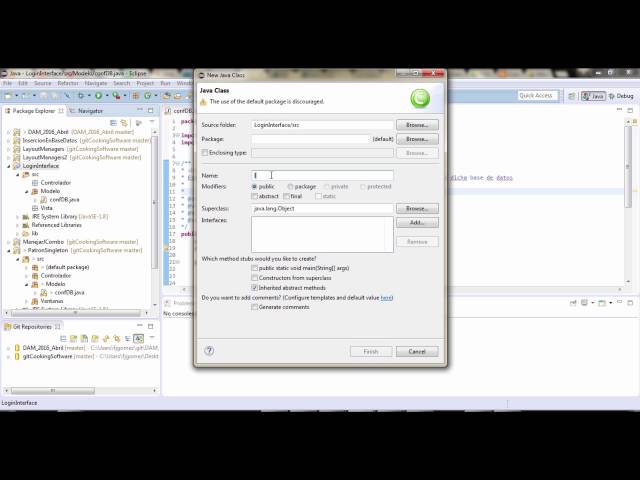Toggle Link with Editor in Package Explorer

(x=124, y=123)
